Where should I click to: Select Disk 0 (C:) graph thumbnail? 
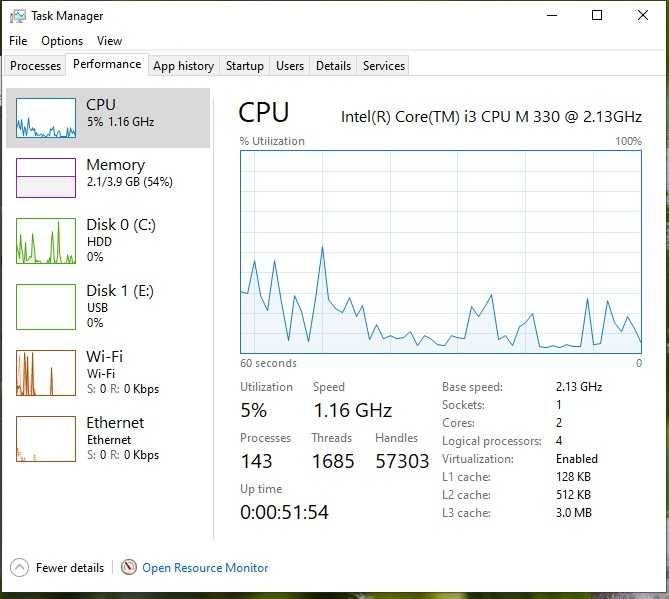point(46,241)
